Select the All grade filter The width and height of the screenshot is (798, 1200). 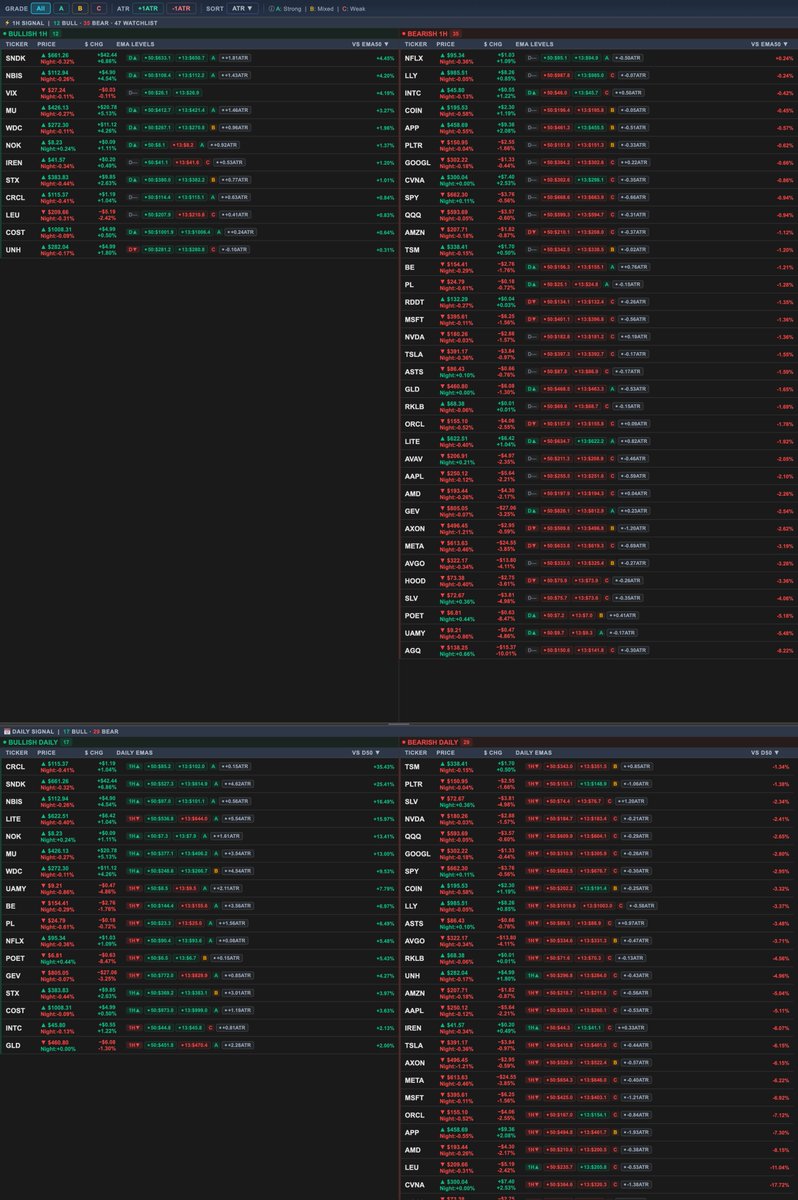point(39,8)
